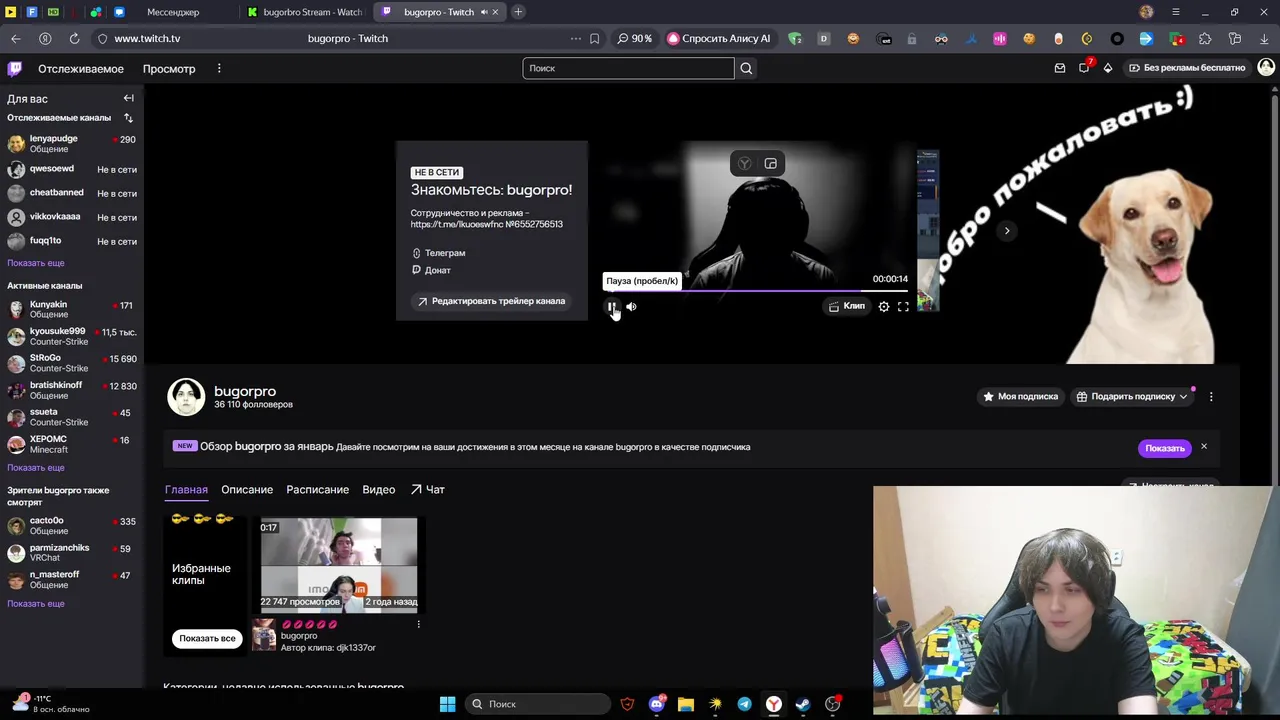Create a clip with the Клип button
This screenshot has height=720, width=1280.
coord(846,306)
